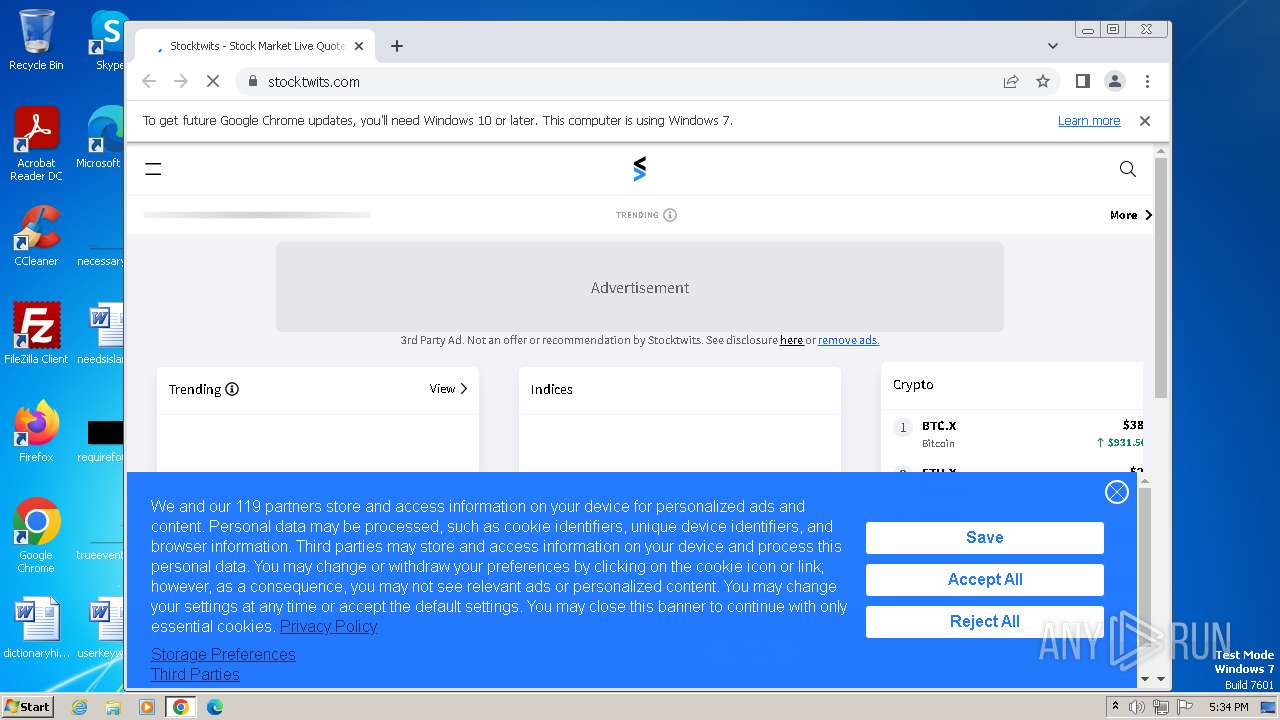Bookmark this page with star icon
This screenshot has height=720, width=1280.
coord(1043,82)
